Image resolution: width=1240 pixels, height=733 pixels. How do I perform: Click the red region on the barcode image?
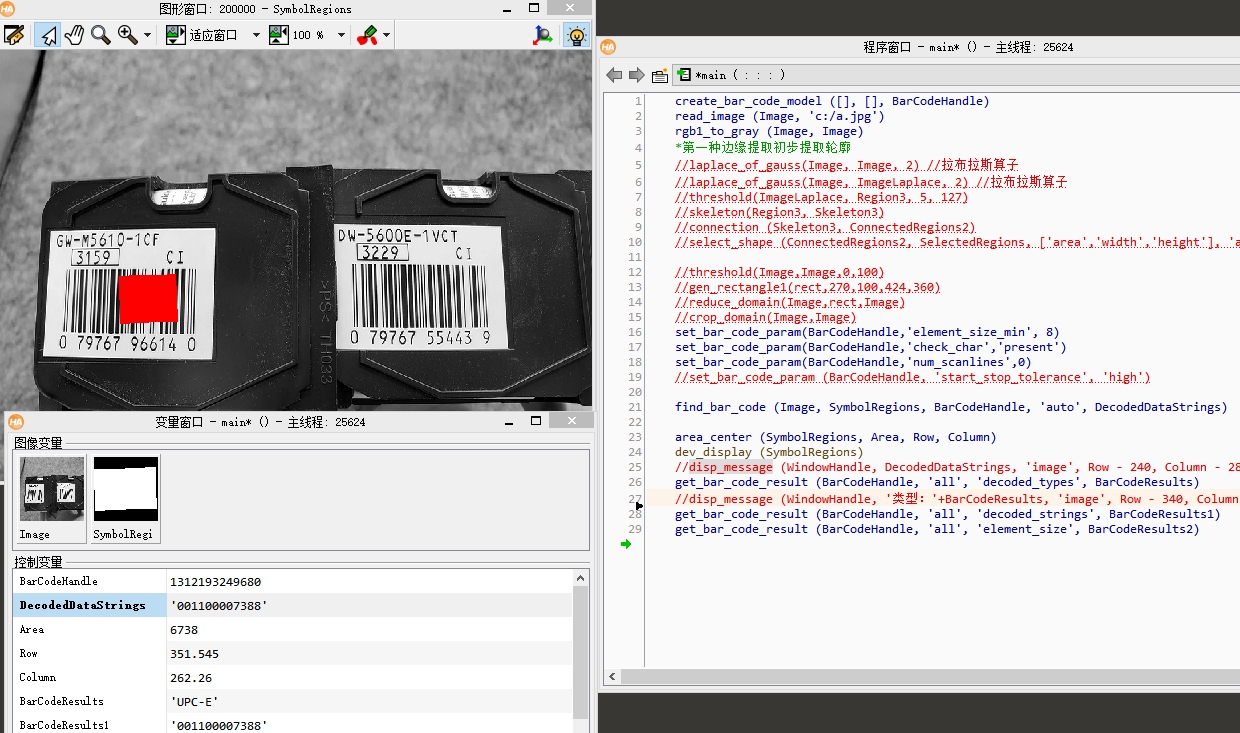point(148,298)
